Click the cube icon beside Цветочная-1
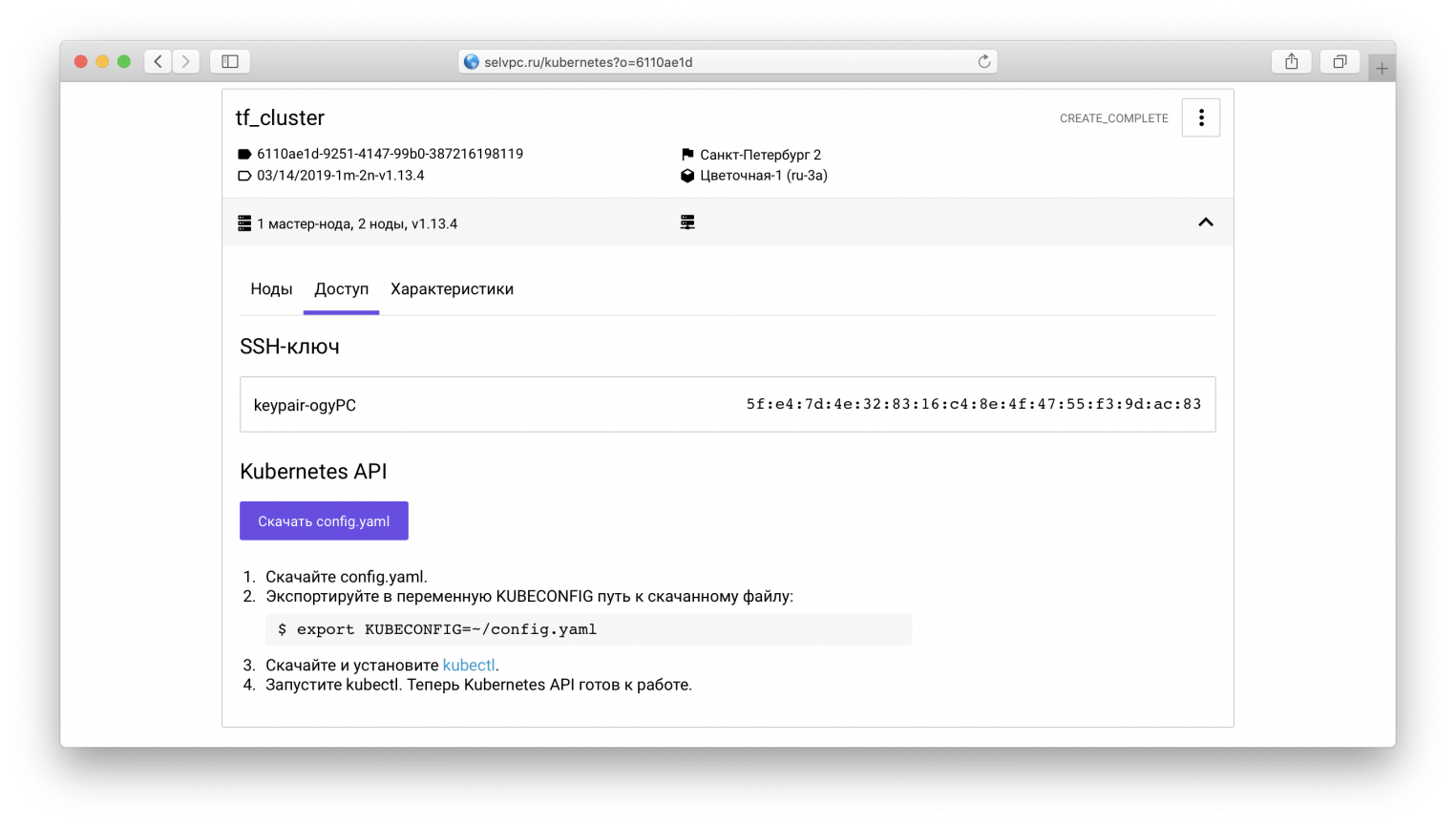The width and height of the screenshot is (1456, 827). click(687, 176)
